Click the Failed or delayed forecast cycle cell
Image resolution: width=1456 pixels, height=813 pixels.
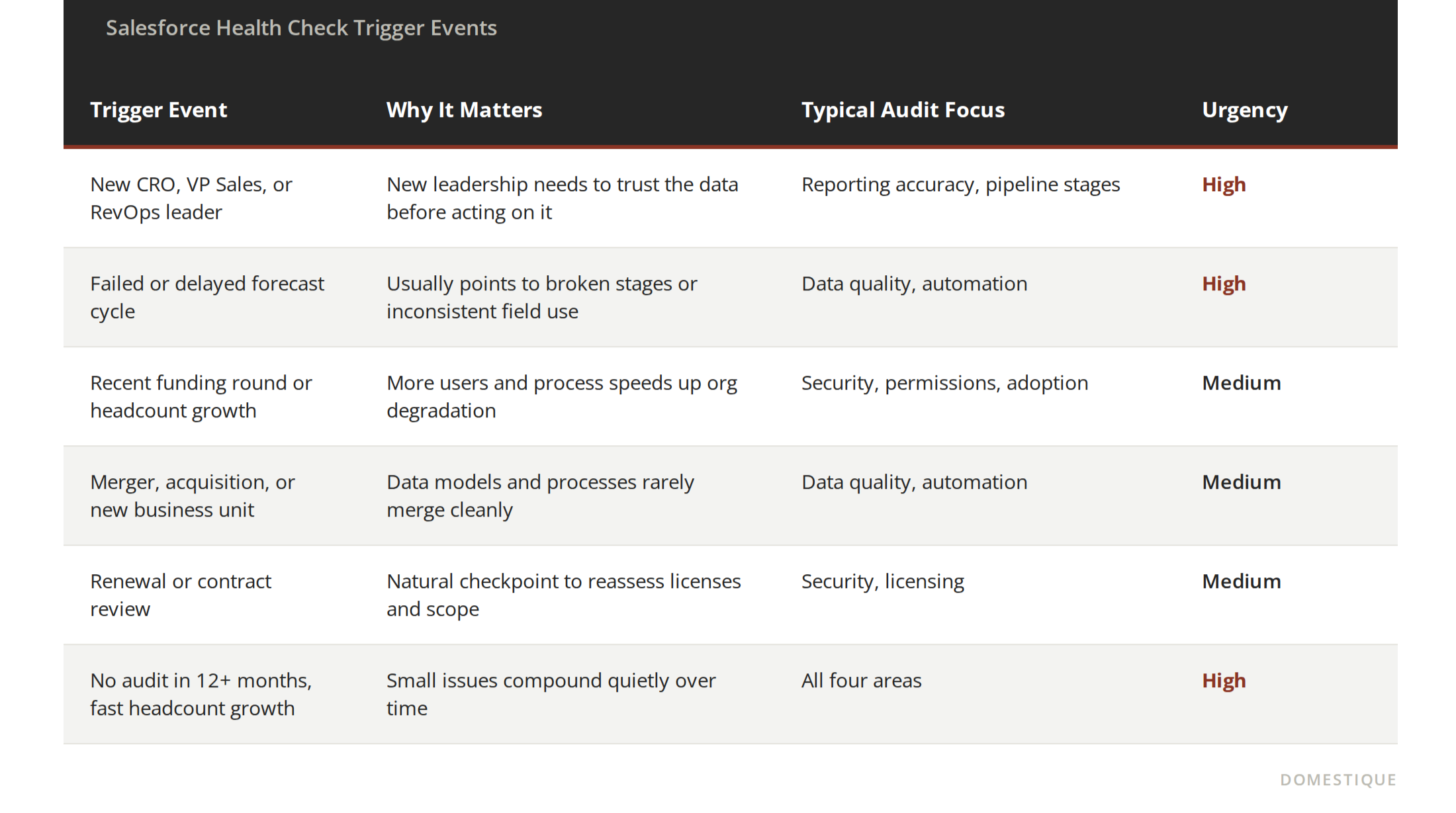coord(207,297)
